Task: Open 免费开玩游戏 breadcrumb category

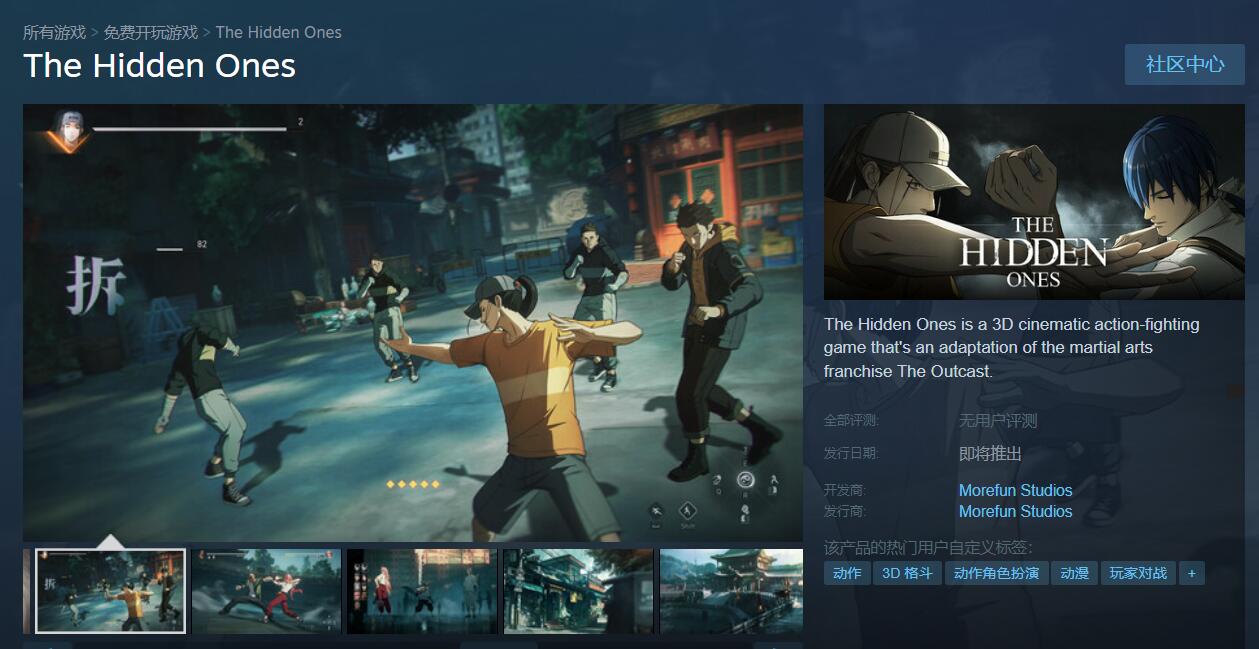Action: 151,32
